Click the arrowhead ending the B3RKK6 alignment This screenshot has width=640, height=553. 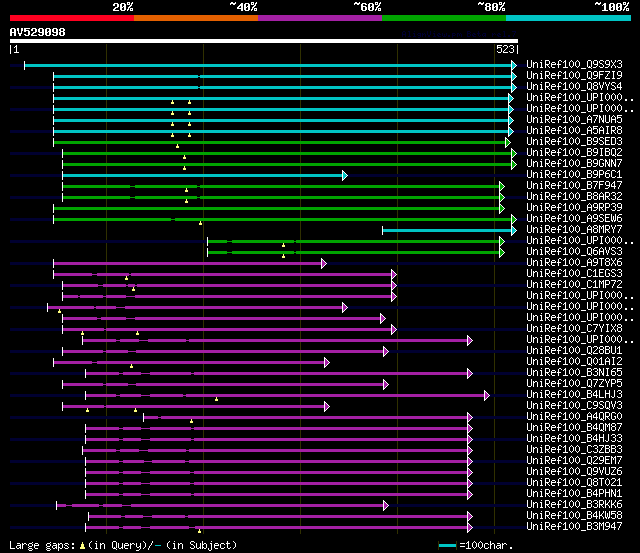coord(386,506)
